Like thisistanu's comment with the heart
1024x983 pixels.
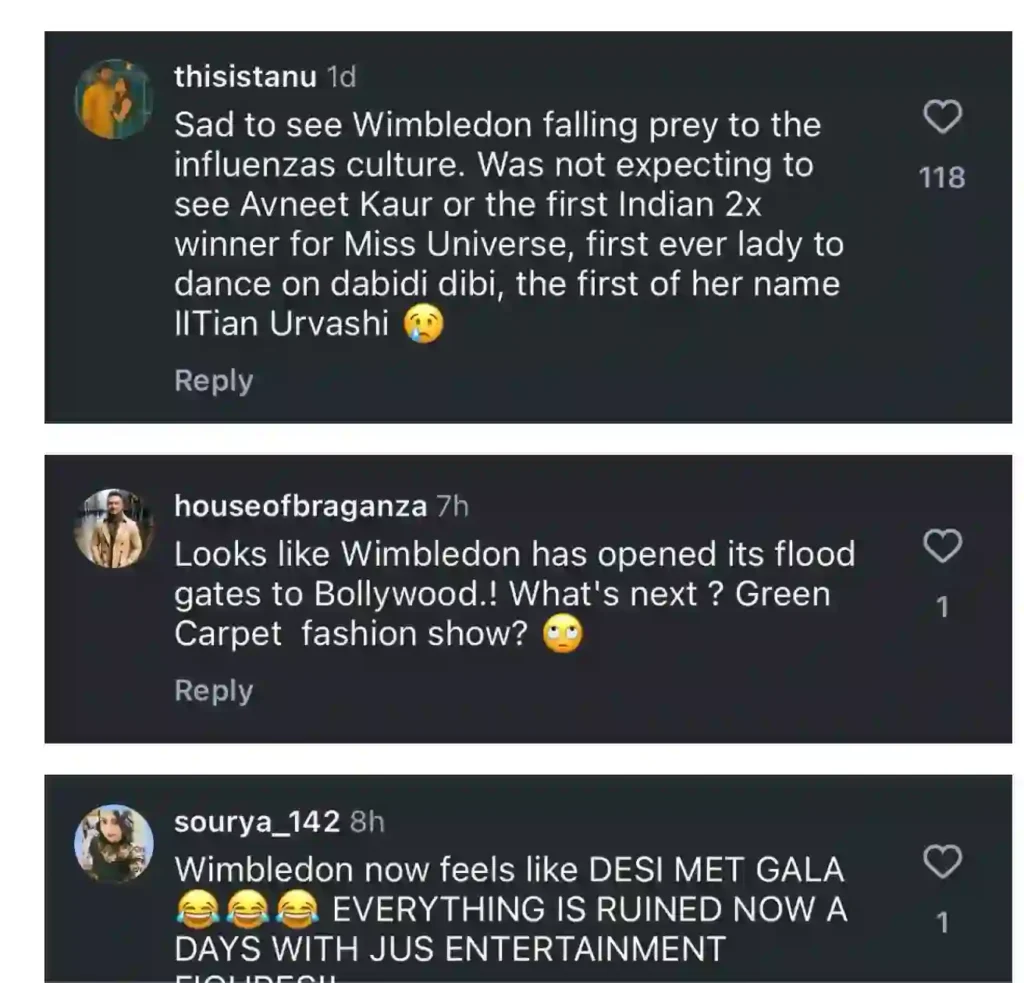(x=941, y=118)
